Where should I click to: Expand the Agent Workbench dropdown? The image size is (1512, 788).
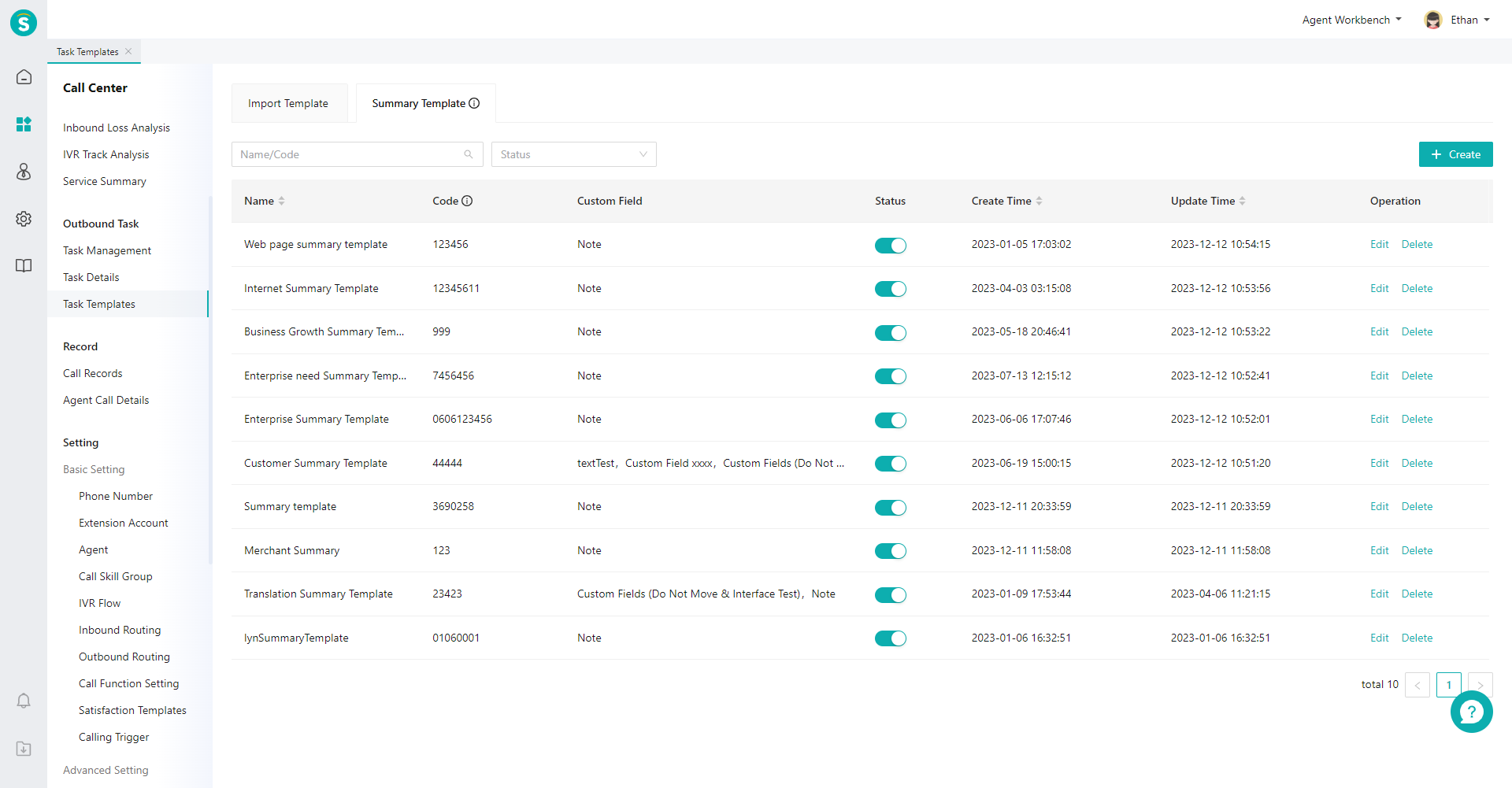[x=1351, y=20]
